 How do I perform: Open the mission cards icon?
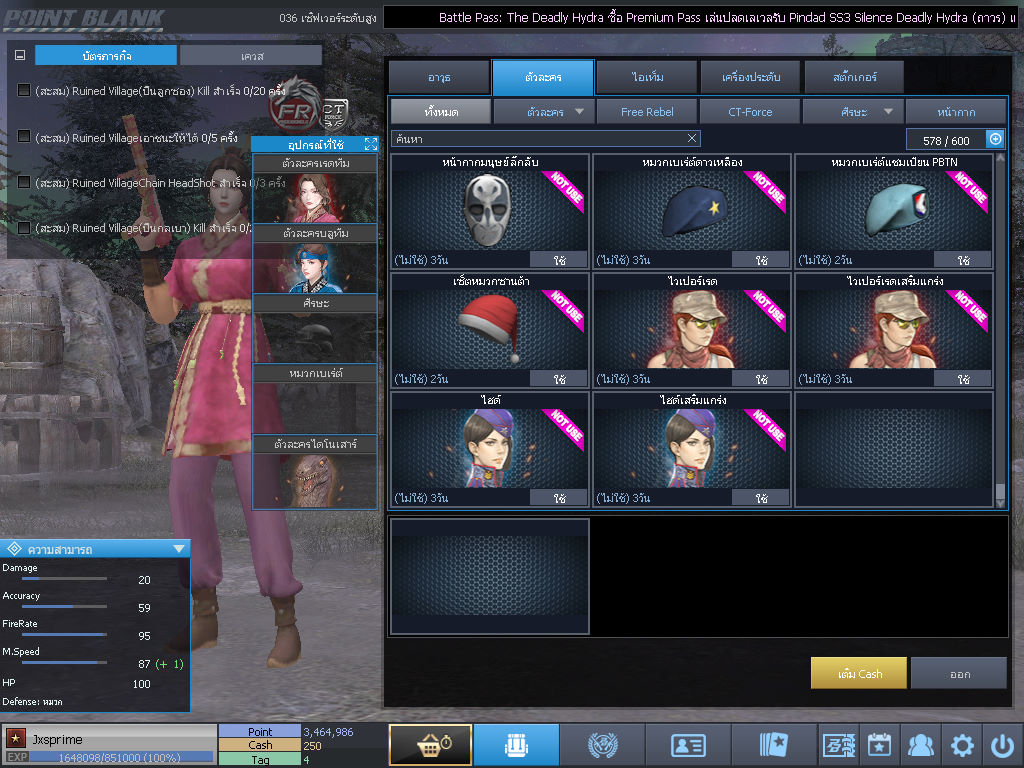(x=774, y=744)
